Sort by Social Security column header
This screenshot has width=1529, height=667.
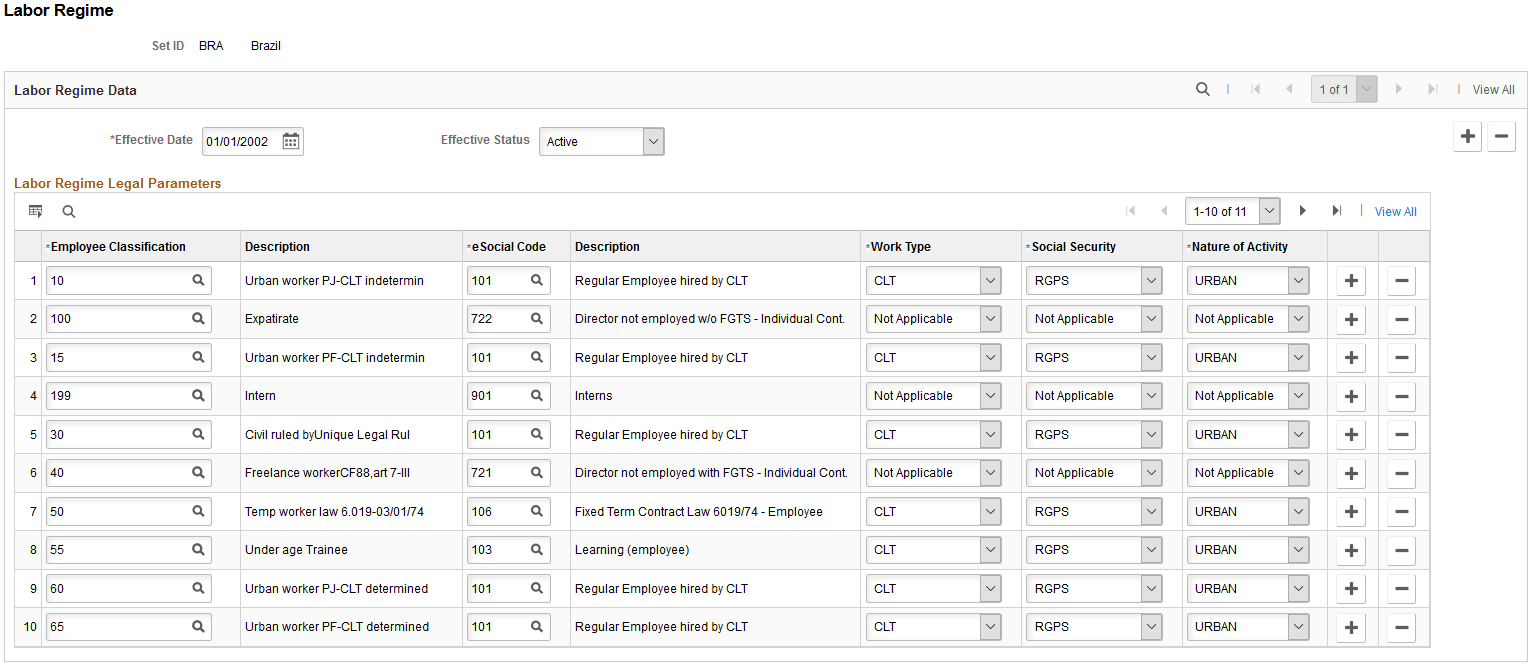click(x=1073, y=247)
